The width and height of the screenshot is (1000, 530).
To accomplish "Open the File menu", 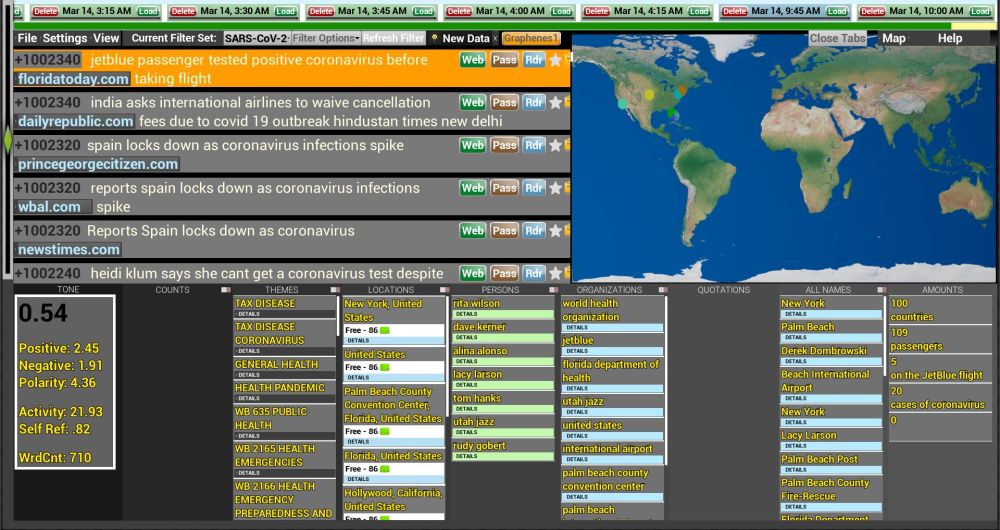I will [x=27, y=38].
